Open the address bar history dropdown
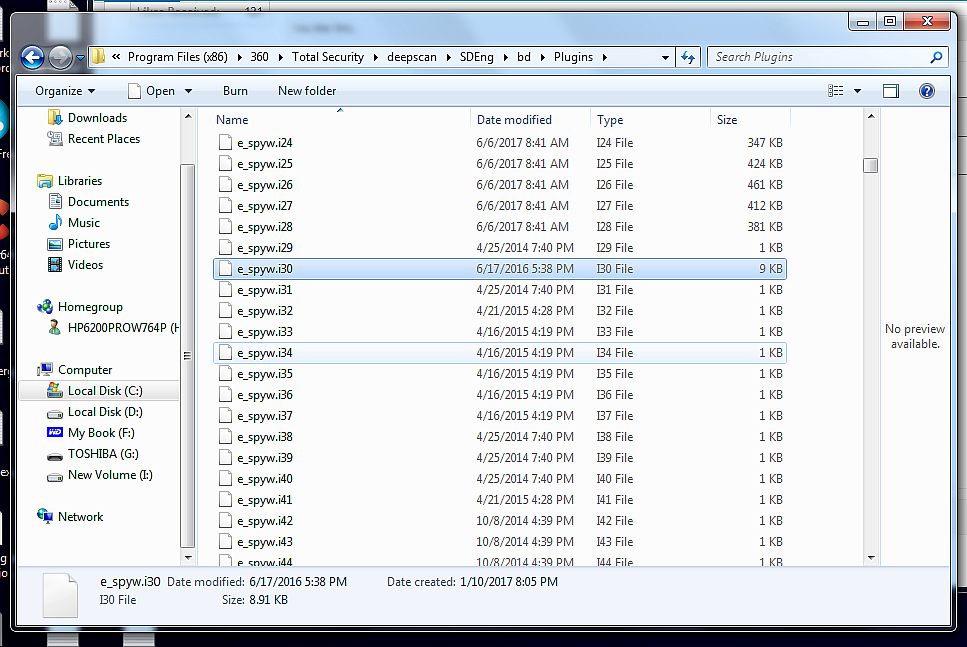Image resolution: width=967 pixels, height=647 pixels. pyautogui.click(x=665, y=57)
